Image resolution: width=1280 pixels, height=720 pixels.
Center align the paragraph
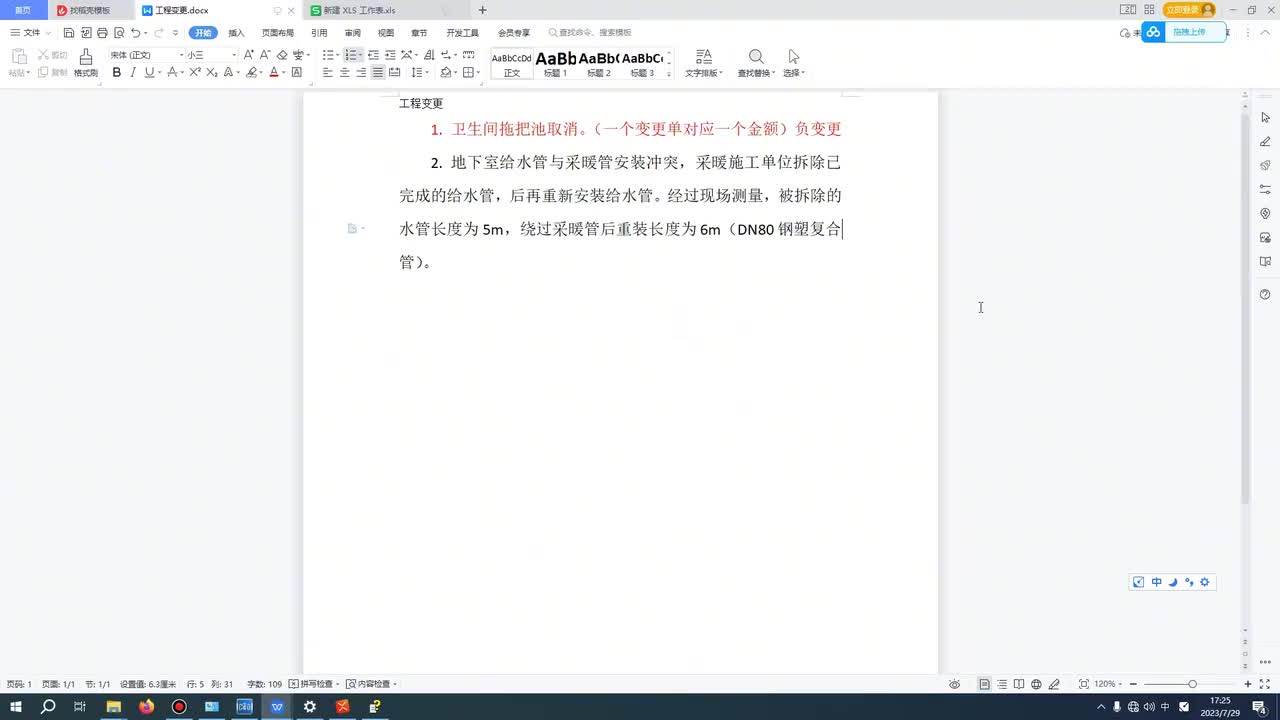(x=345, y=73)
